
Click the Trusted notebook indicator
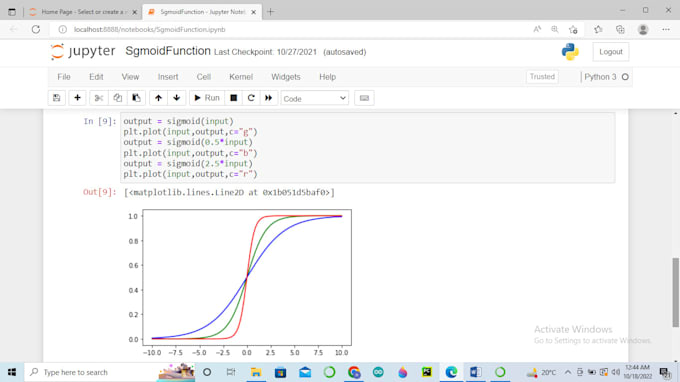542,77
